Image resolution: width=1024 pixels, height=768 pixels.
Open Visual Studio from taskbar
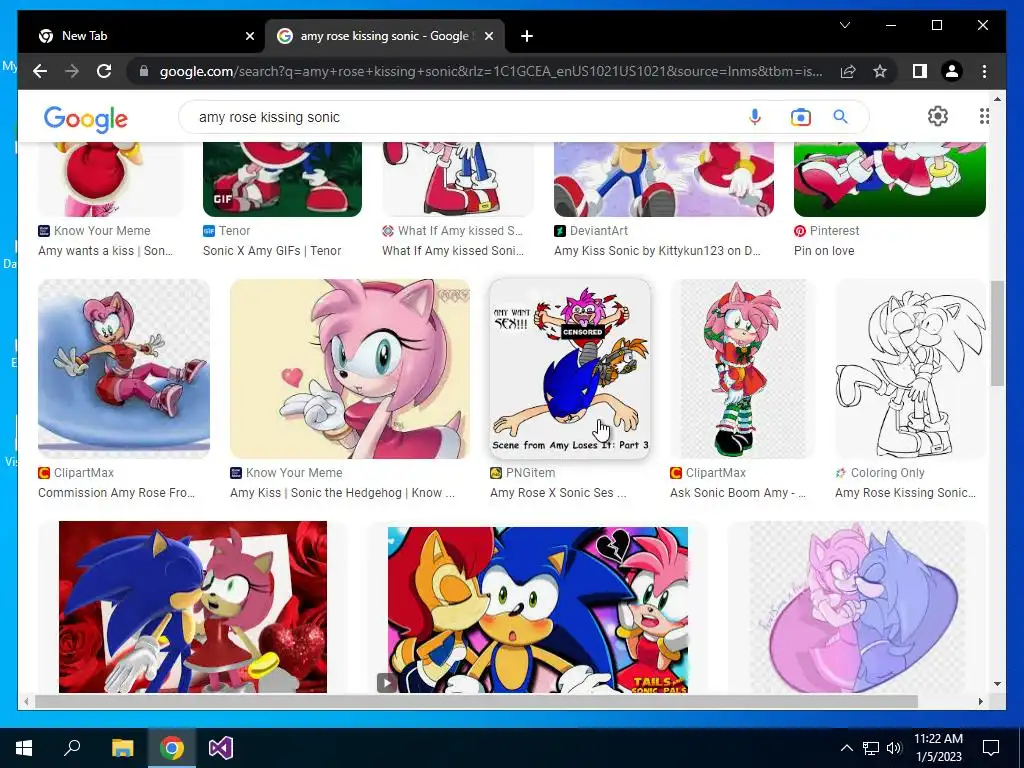pyautogui.click(x=221, y=748)
